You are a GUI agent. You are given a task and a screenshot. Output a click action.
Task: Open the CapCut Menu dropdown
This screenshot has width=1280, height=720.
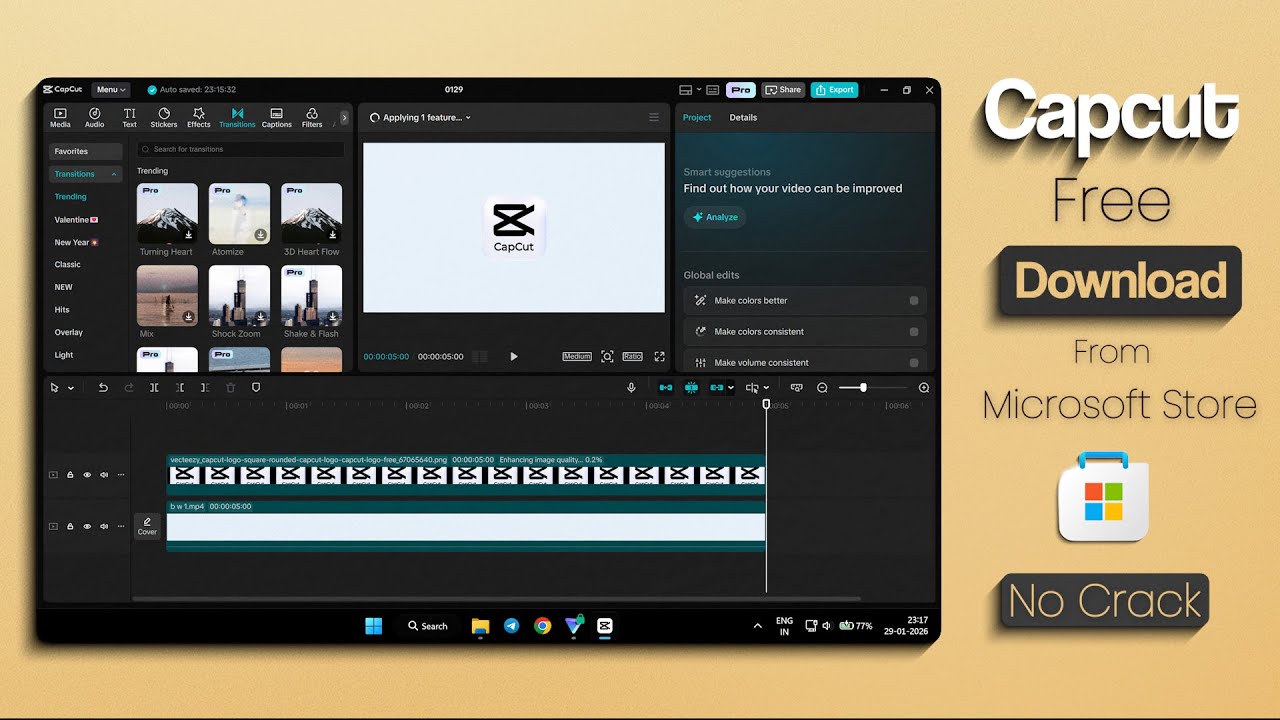click(109, 90)
